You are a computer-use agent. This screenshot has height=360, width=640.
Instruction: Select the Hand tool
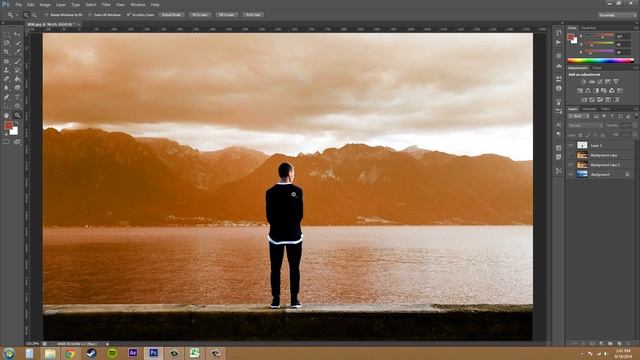point(7,116)
